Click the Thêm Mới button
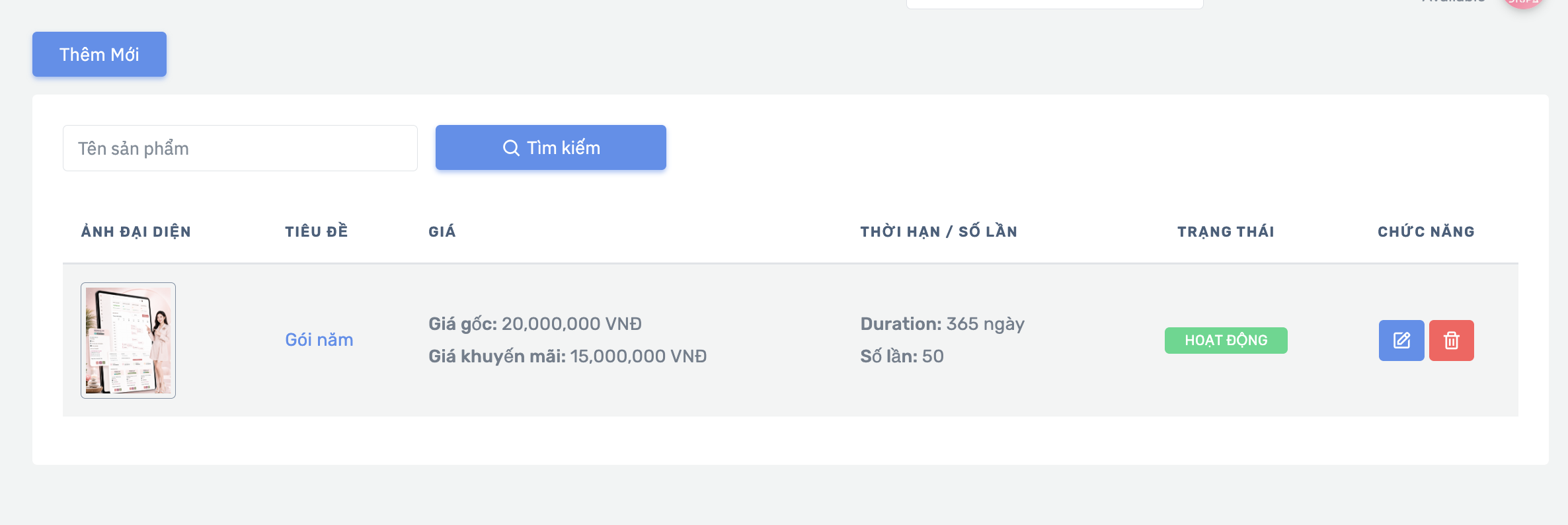Screen dimensions: 1568x525 tap(99, 54)
